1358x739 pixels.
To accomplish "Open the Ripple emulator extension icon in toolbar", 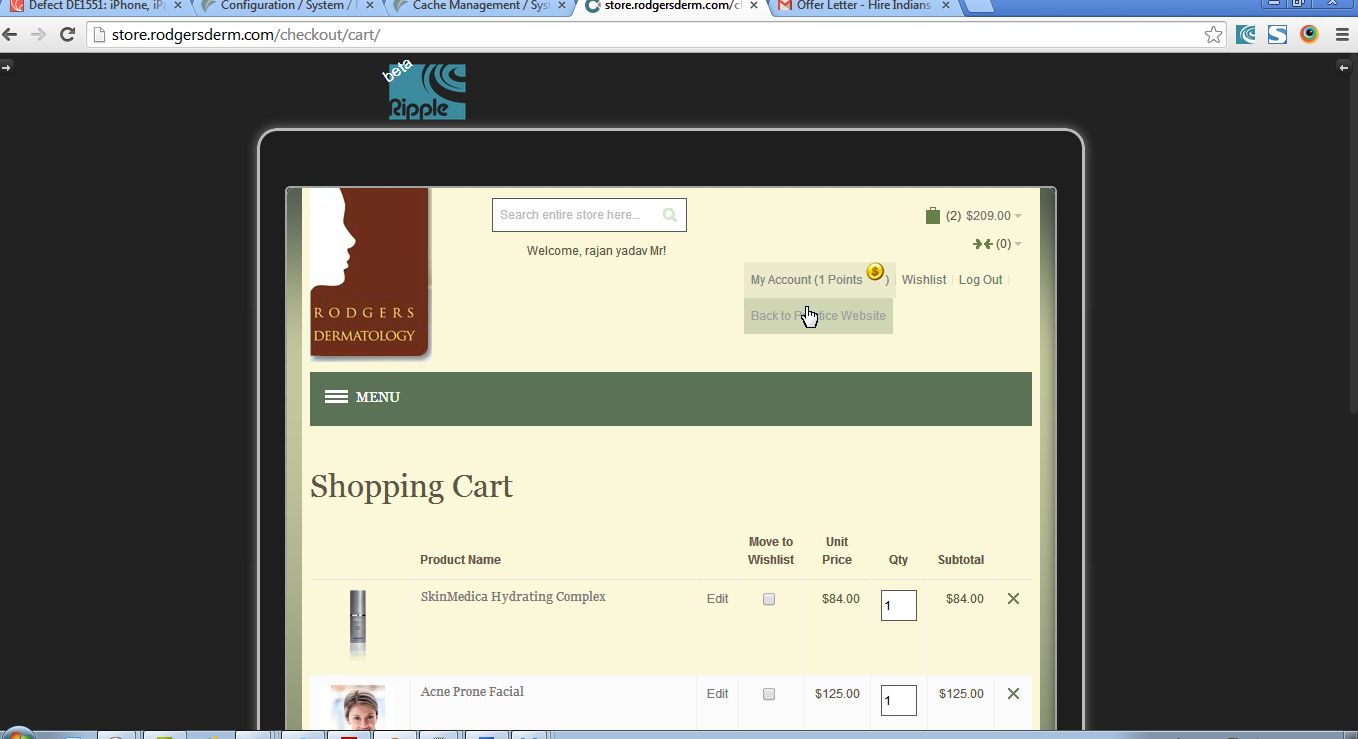I will (x=1246, y=35).
